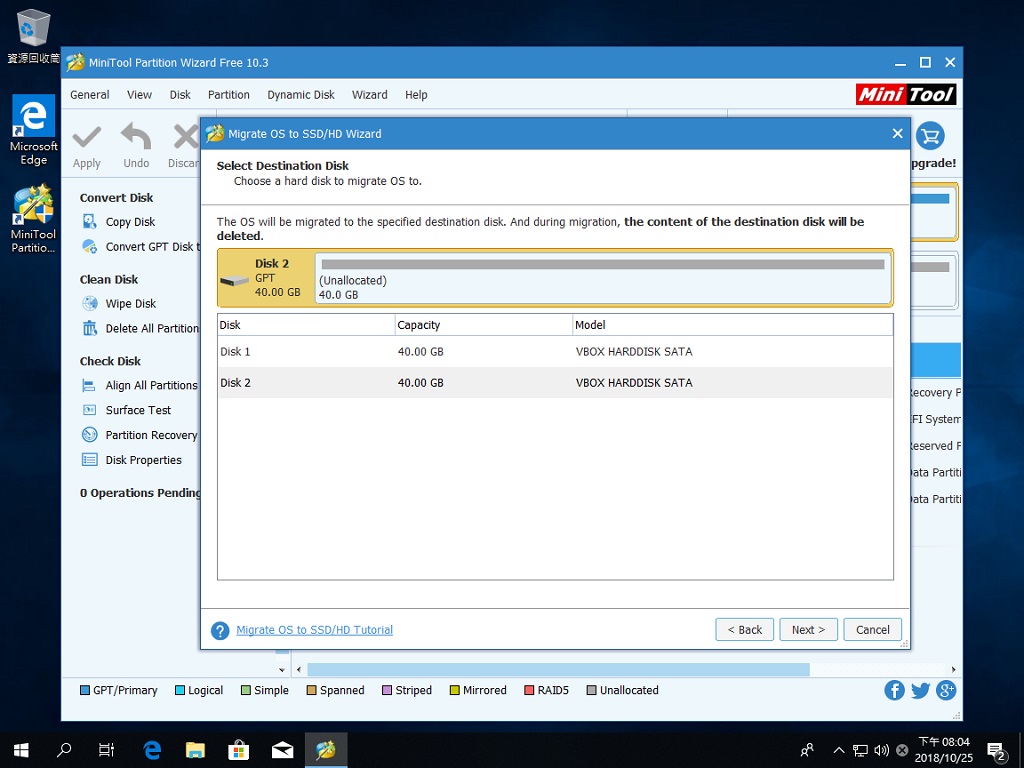Open the Help menu
The image size is (1024, 768).
pyautogui.click(x=416, y=95)
